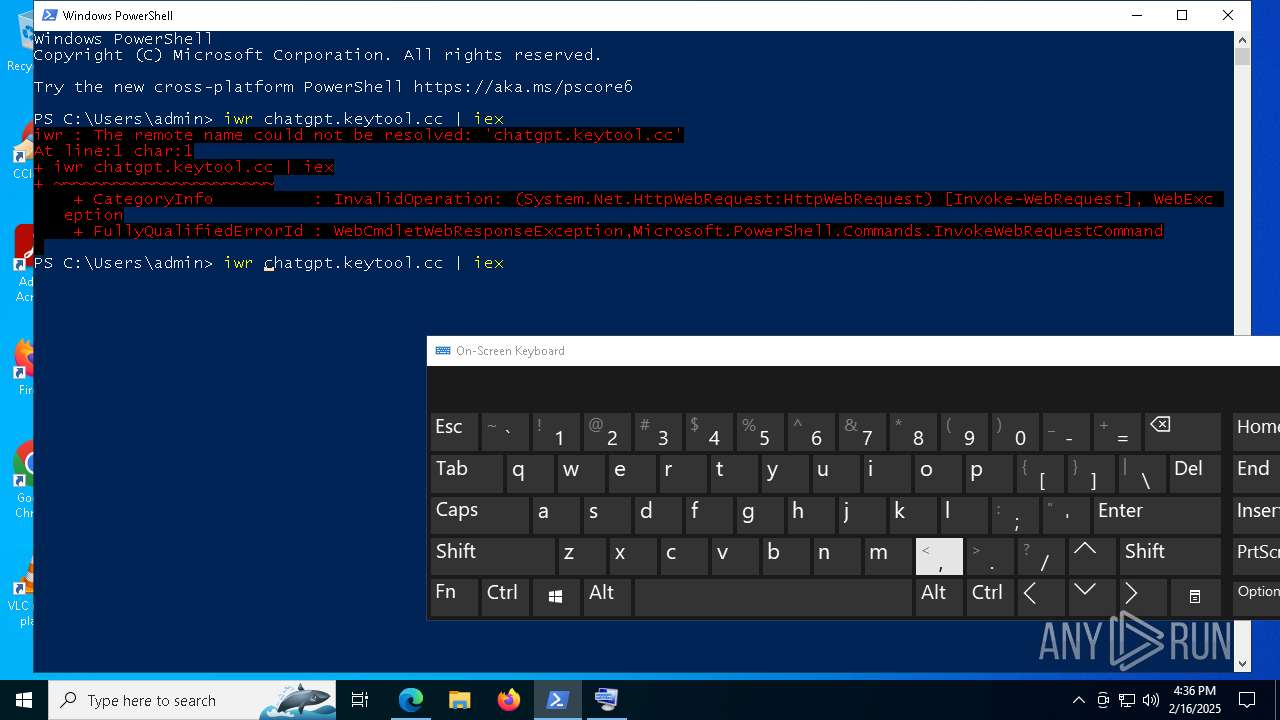Launch Microsoft Edge from the taskbar

[411, 700]
